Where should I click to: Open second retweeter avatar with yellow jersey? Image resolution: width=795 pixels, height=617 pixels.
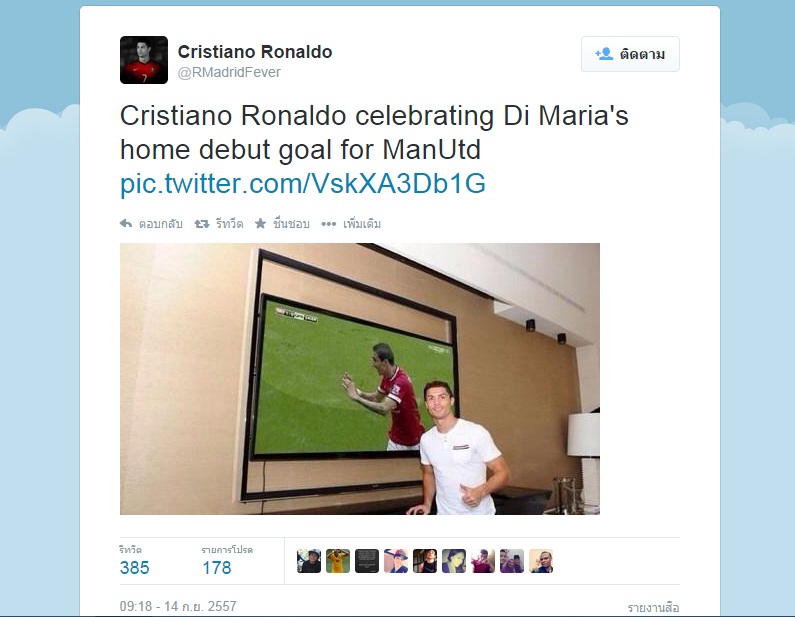tap(338, 561)
